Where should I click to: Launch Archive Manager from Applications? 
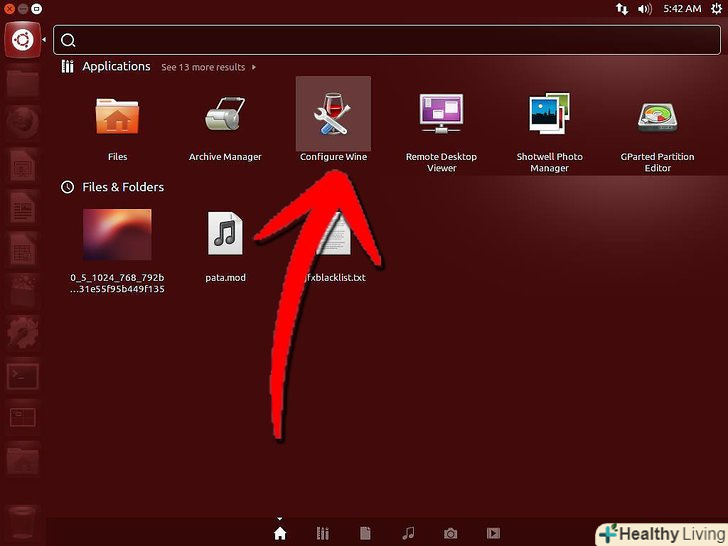(225, 114)
